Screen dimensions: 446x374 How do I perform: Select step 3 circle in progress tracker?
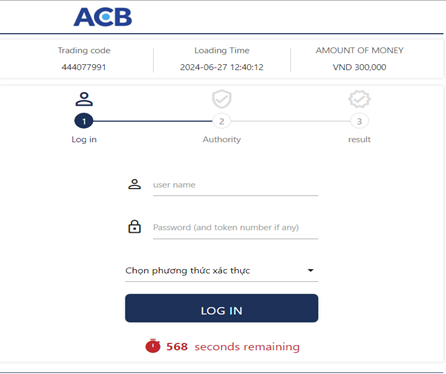pyautogui.click(x=359, y=121)
